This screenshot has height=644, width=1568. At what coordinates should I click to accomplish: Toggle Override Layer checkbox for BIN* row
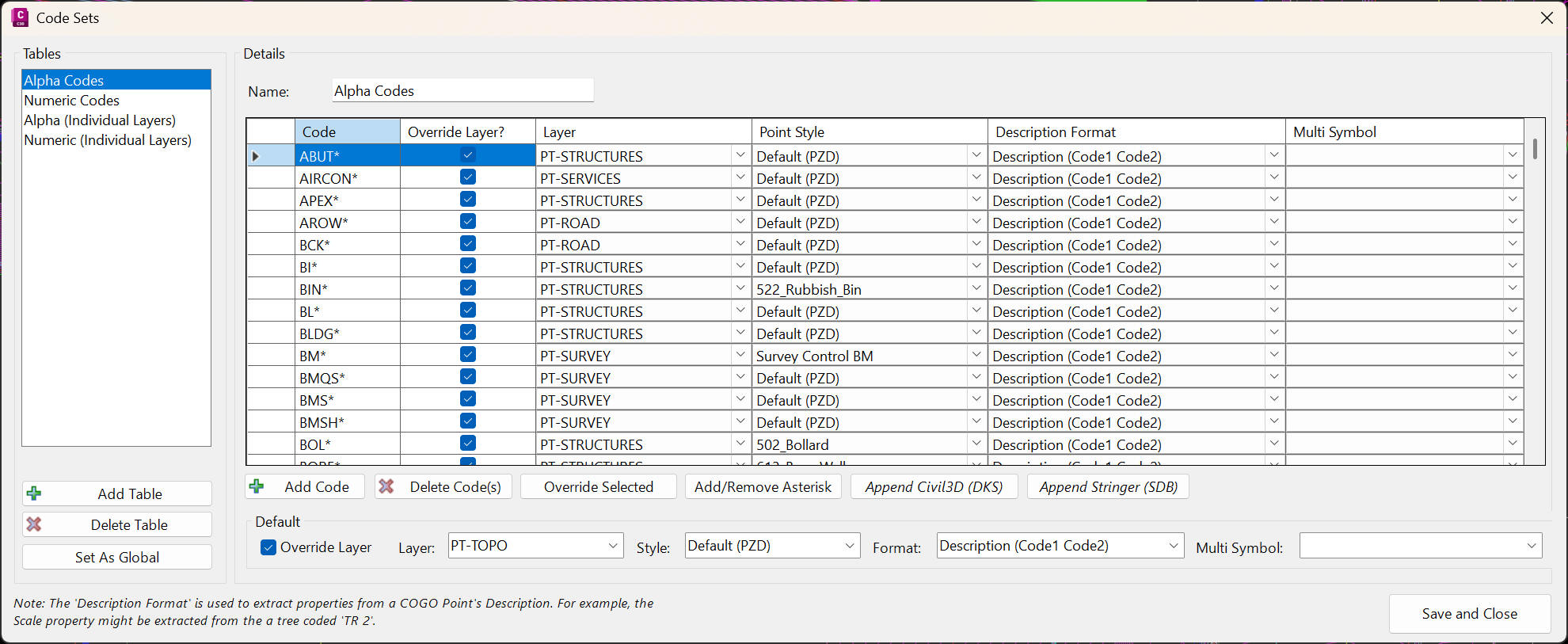468,288
